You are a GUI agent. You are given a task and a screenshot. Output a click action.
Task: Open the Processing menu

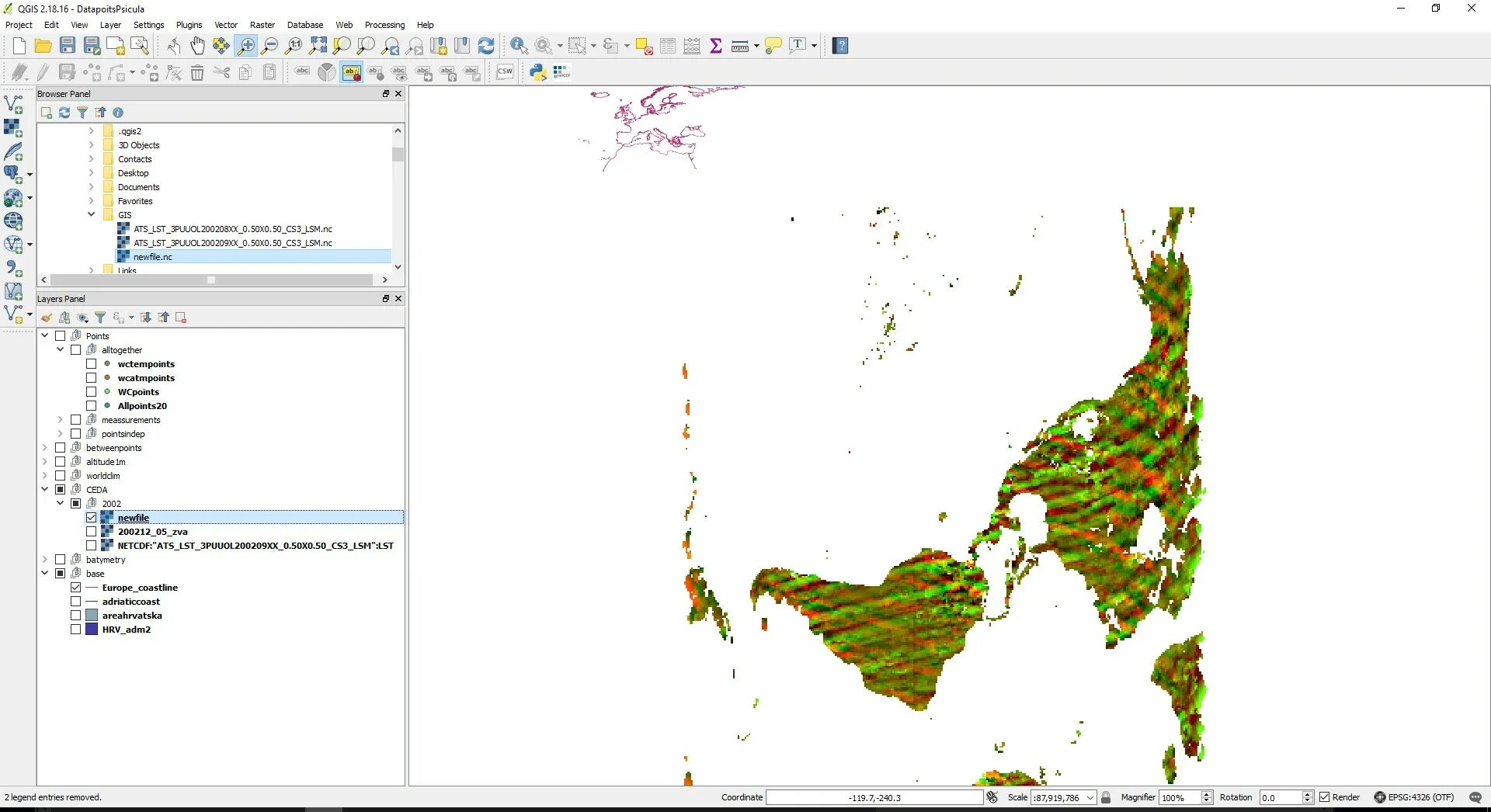[x=384, y=25]
